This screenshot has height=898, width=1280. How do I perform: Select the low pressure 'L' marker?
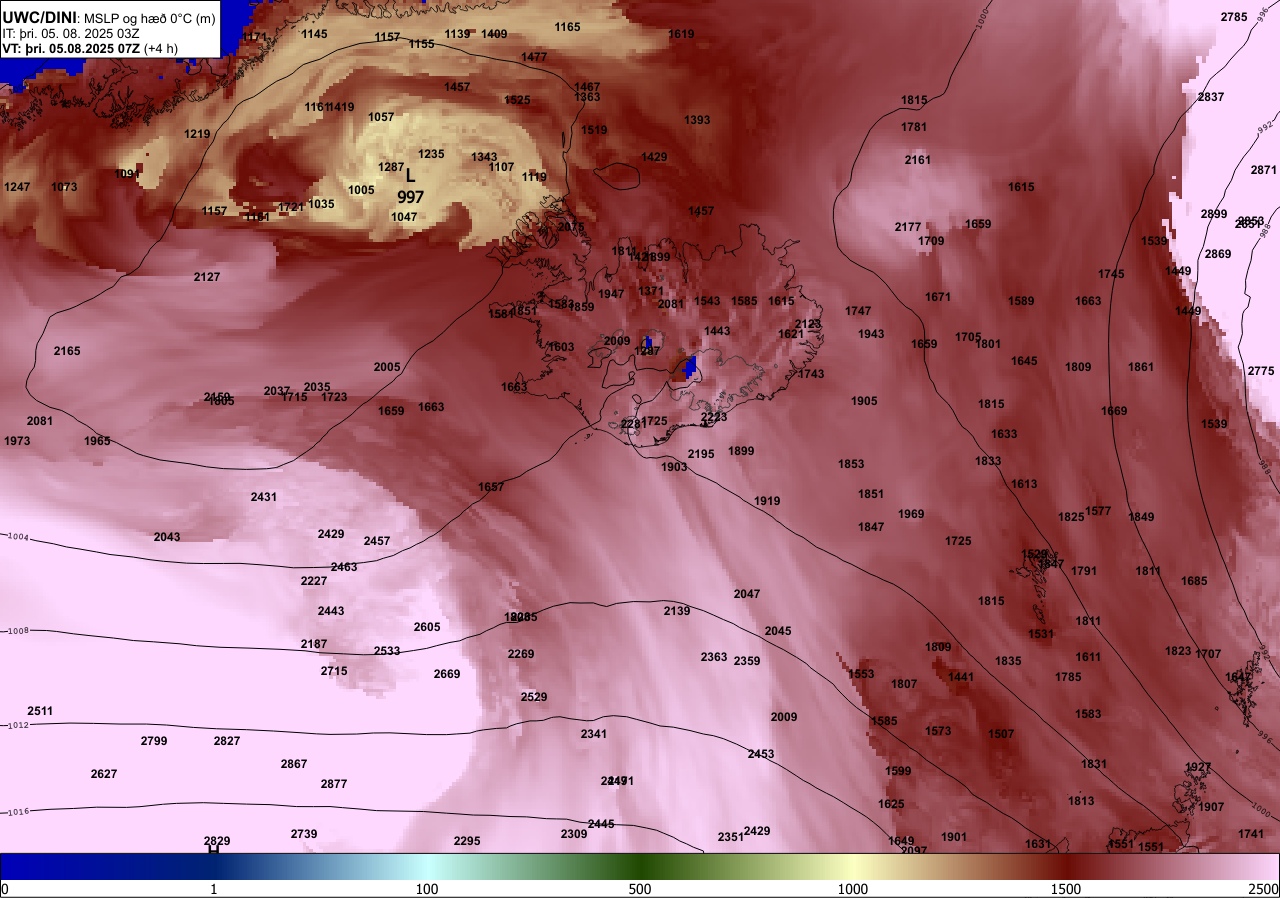click(410, 176)
